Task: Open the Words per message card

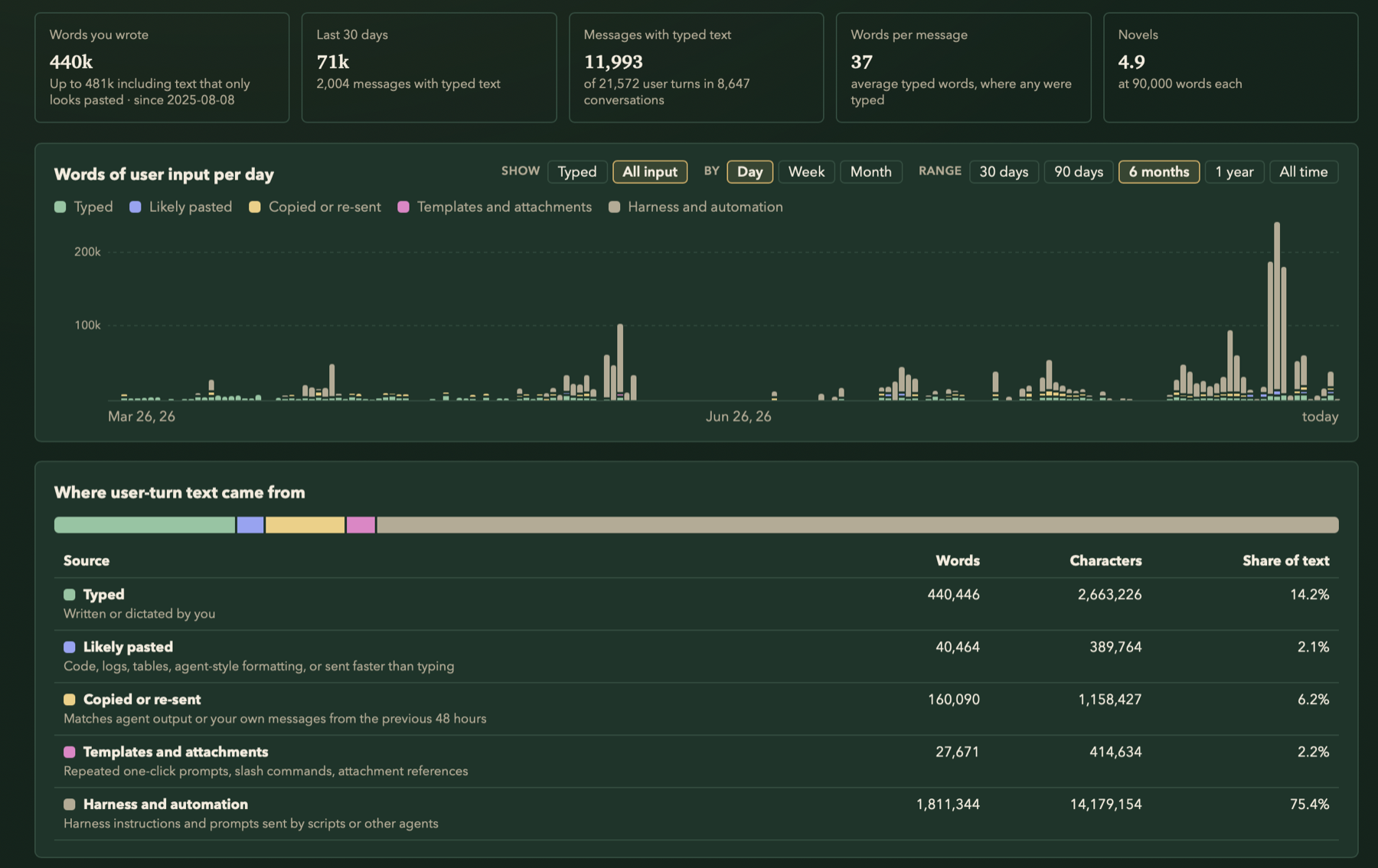Action: point(963,67)
